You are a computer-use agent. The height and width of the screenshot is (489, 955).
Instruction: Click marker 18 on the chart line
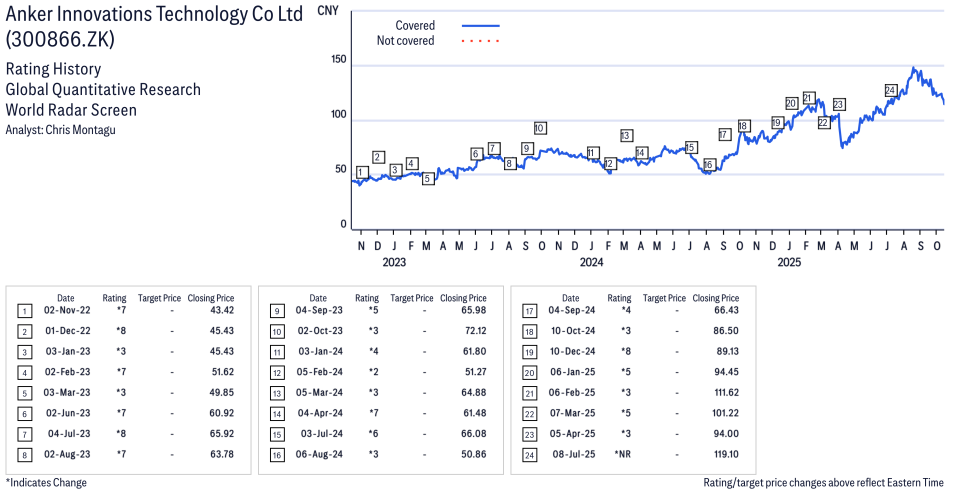(743, 126)
